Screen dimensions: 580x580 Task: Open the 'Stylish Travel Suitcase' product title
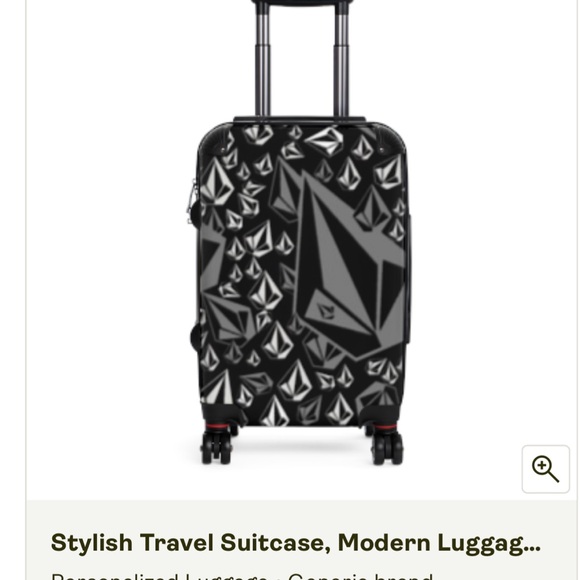296,543
